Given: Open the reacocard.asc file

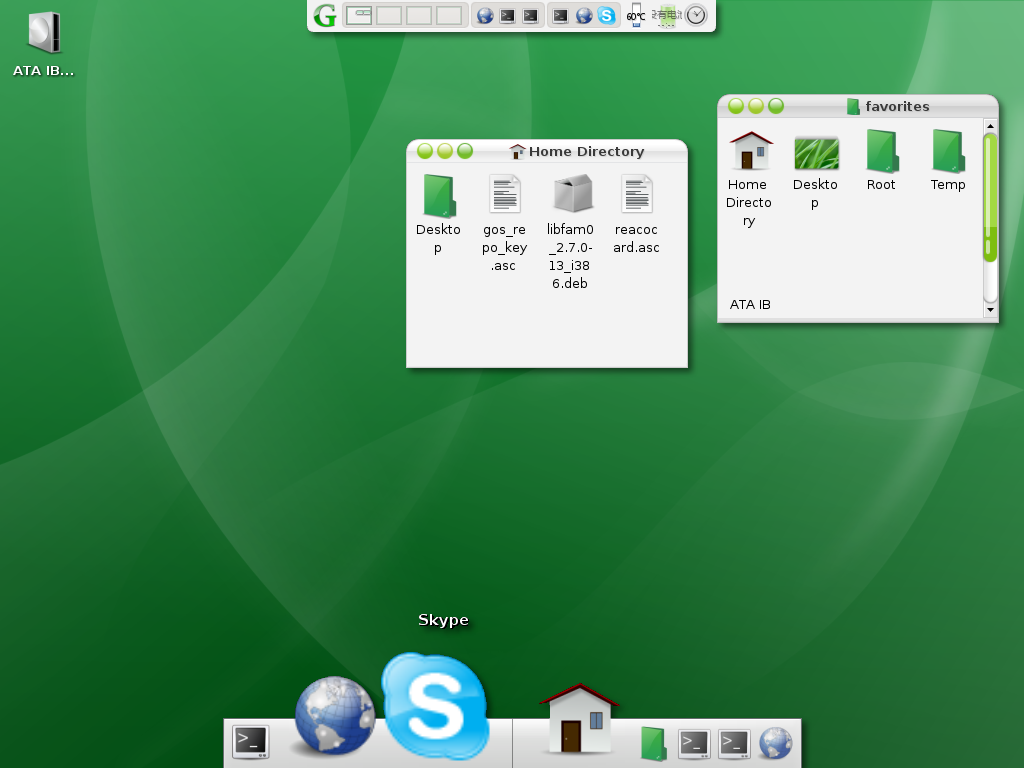Looking at the screenshot, I should (x=636, y=214).
